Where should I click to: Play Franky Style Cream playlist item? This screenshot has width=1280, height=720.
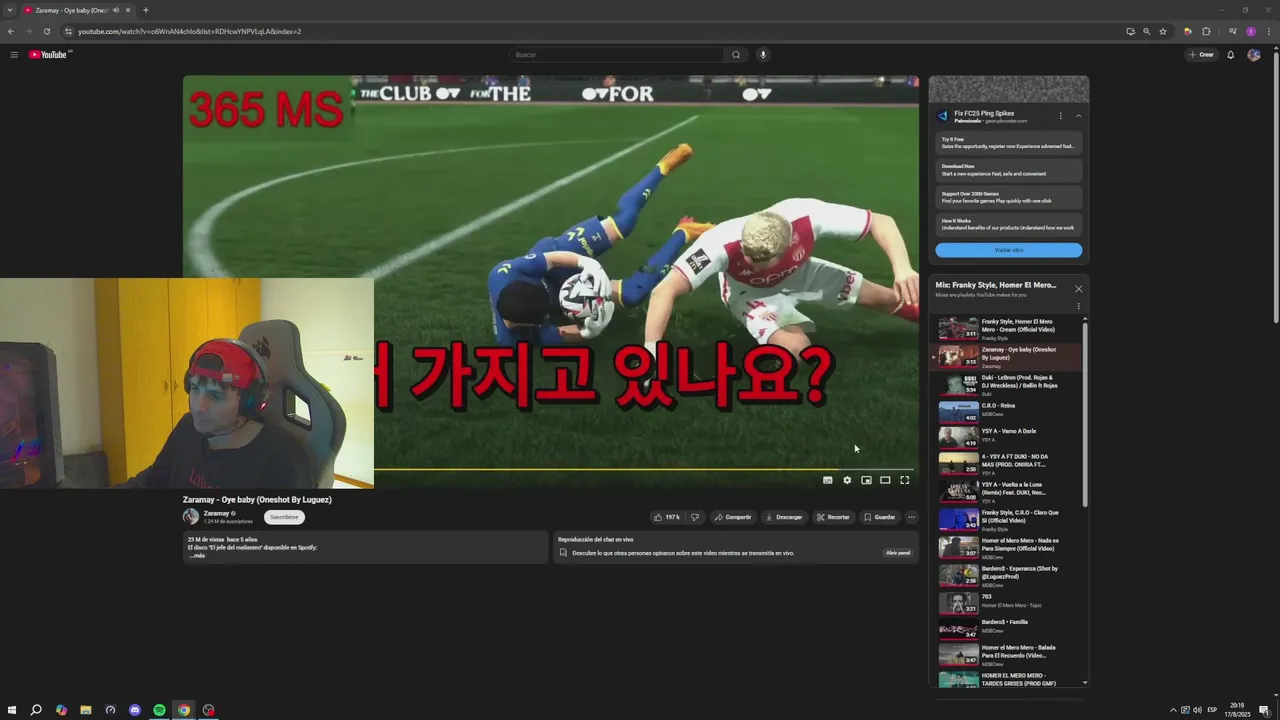point(1007,329)
